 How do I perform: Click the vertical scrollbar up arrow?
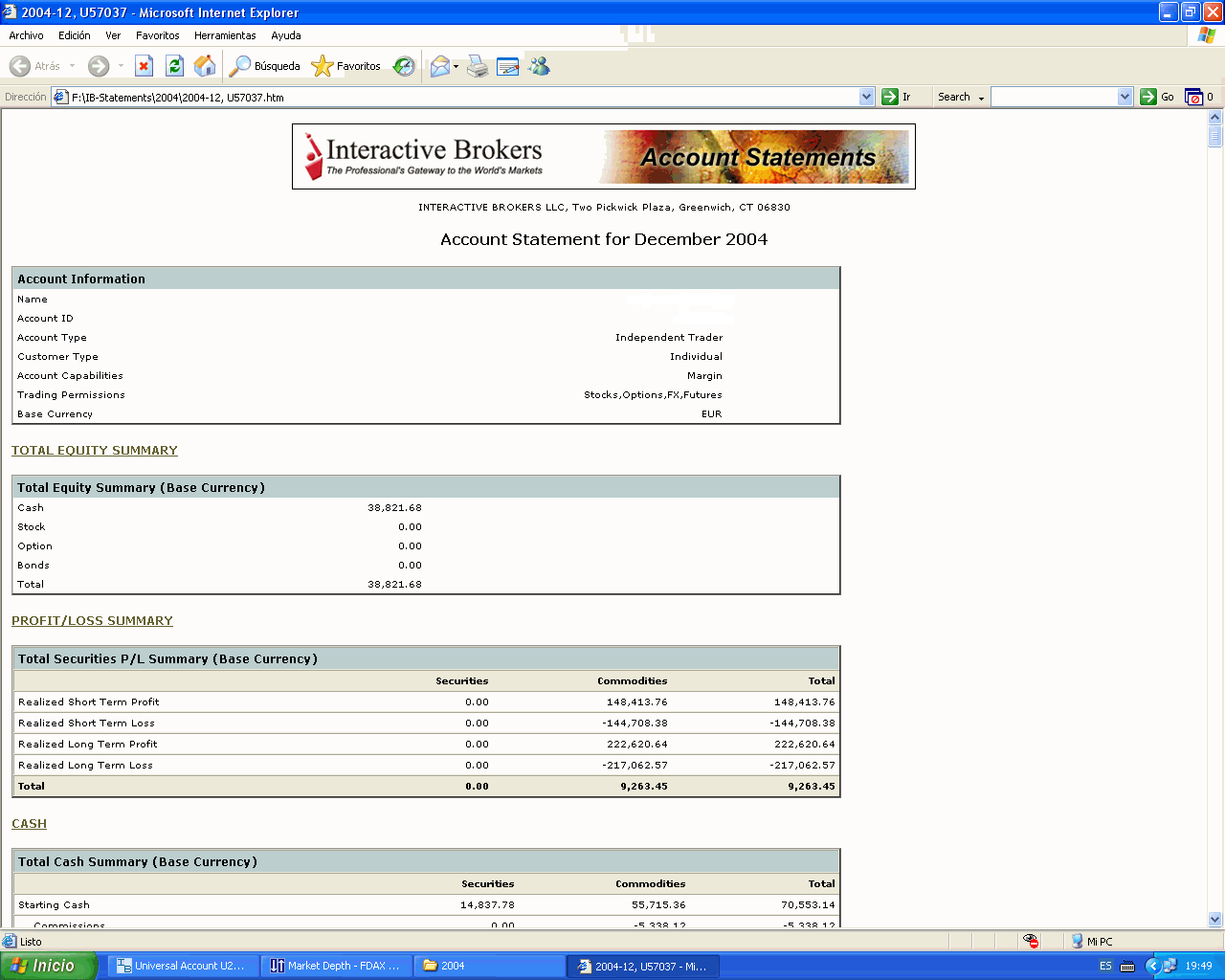[x=1215, y=118]
